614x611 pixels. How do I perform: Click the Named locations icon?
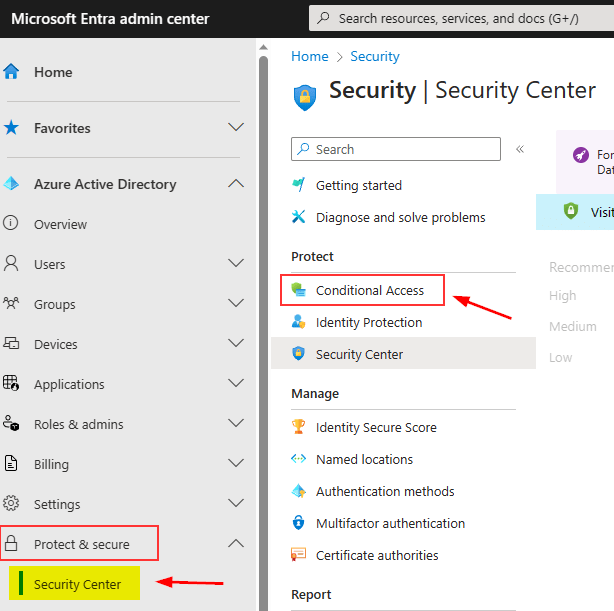tap(298, 459)
